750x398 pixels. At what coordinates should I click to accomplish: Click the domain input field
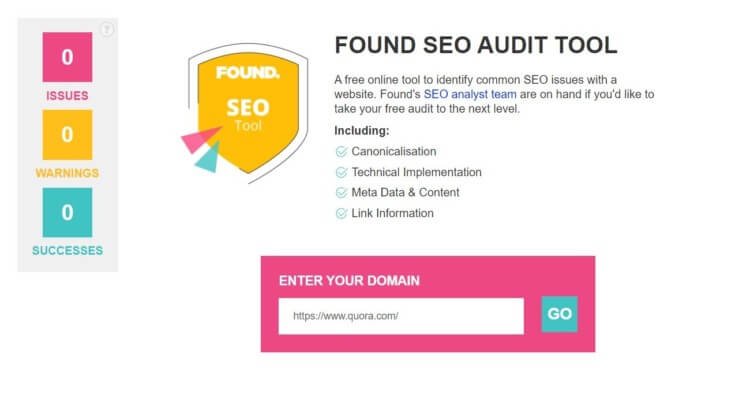pos(401,316)
